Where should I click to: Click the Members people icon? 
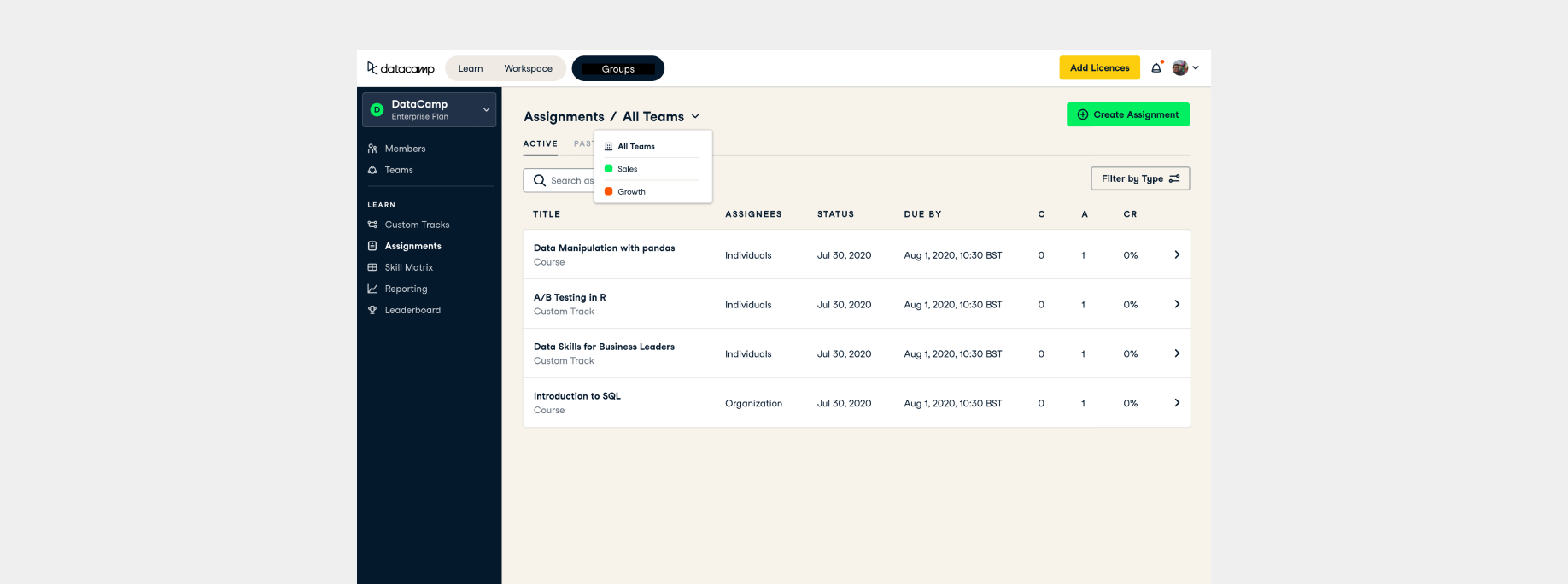coord(372,149)
